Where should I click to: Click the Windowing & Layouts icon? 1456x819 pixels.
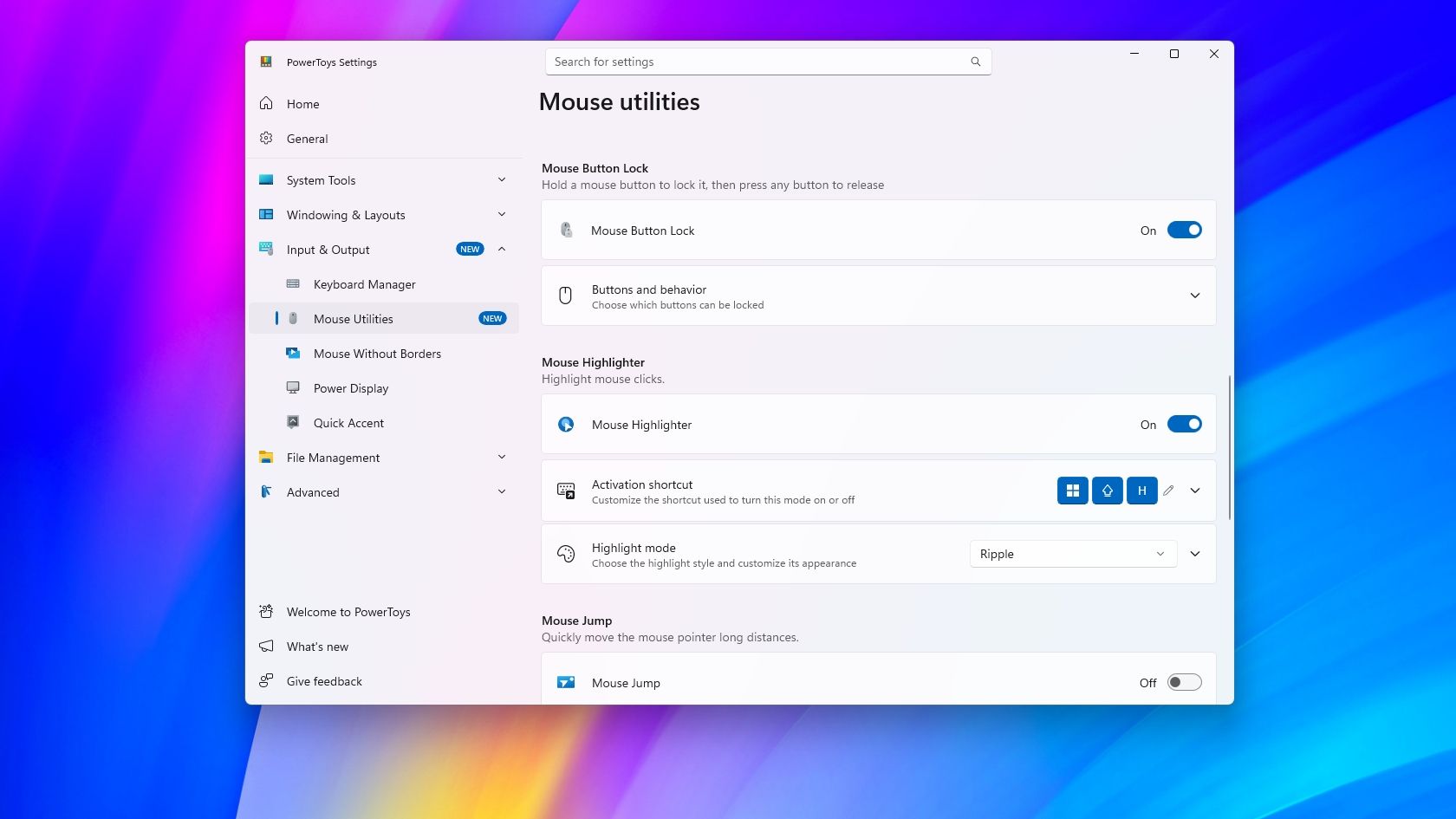pyautogui.click(x=266, y=214)
